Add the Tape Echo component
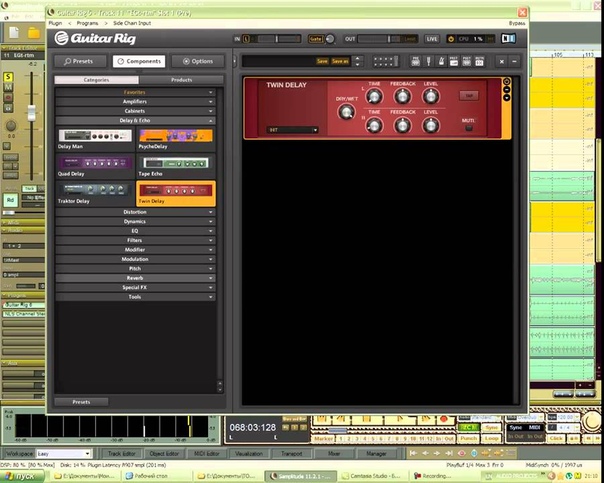Image resolution: width=604 pixels, height=483 pixels. coord(176,167)
